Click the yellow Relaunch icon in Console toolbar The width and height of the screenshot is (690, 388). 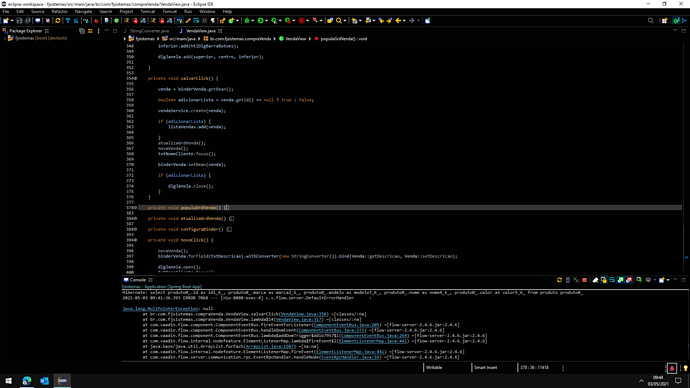click(559, 280)
